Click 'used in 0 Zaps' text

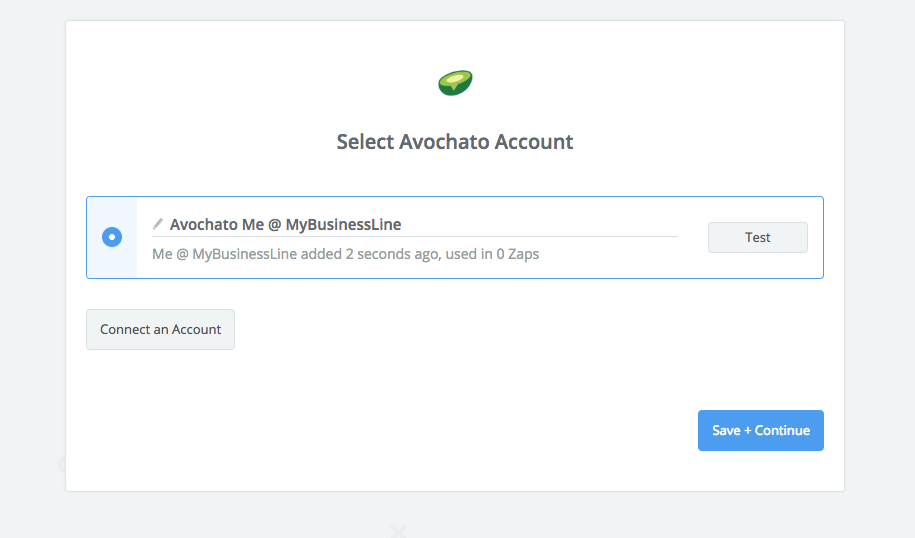492,254
